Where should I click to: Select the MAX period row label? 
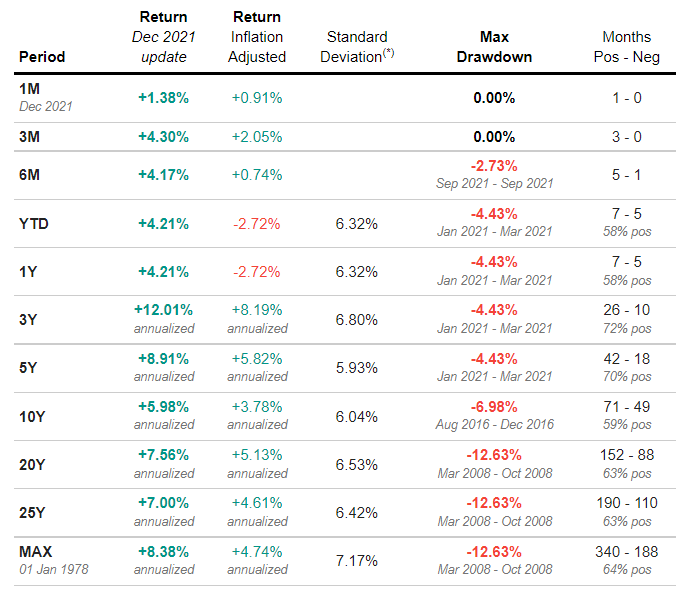[x=36, y=551]
